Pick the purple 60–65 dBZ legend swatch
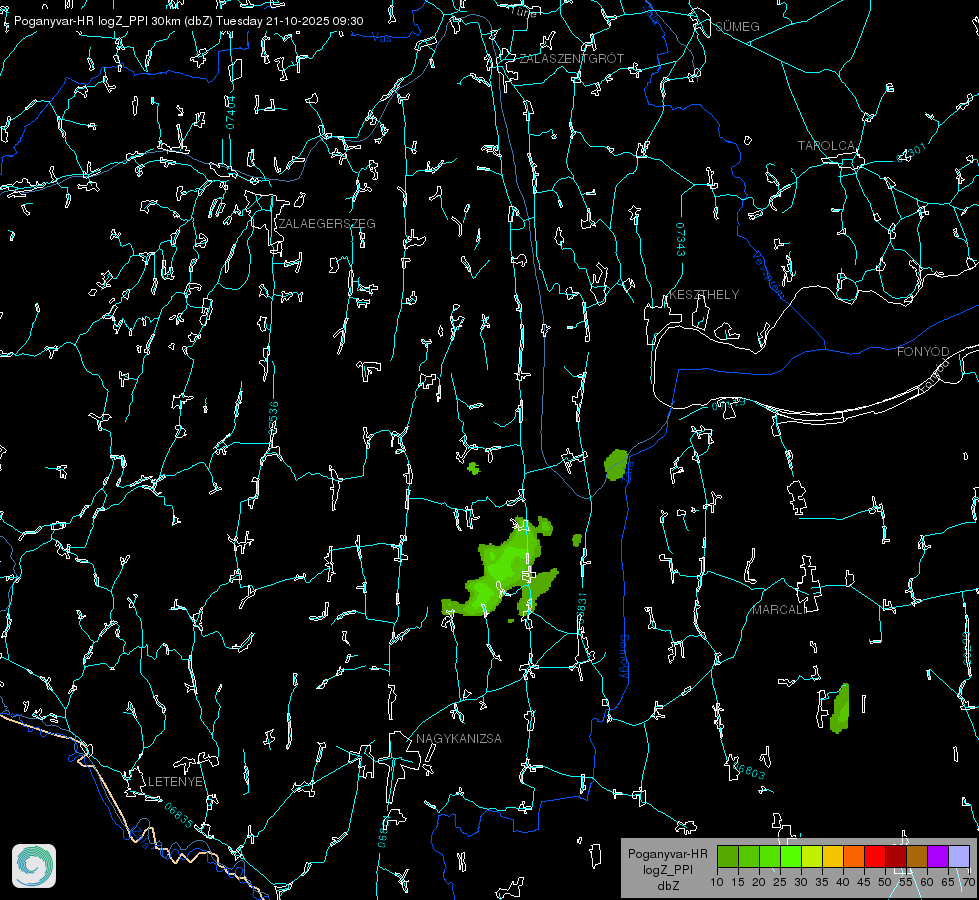 click(x=938, y=857)
